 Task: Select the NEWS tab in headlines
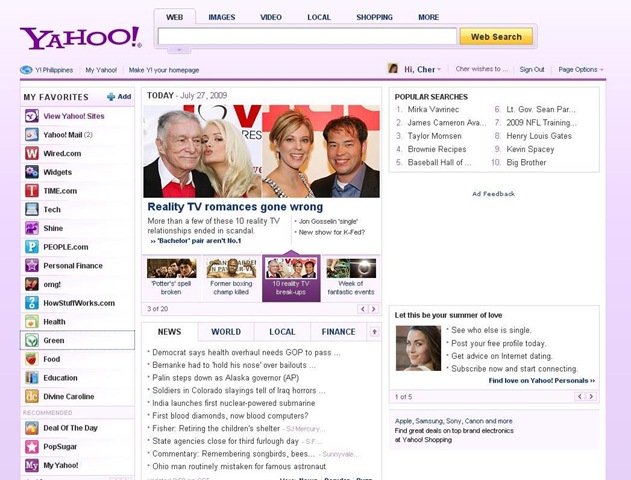pyautogui.click(x=169, y=332)
